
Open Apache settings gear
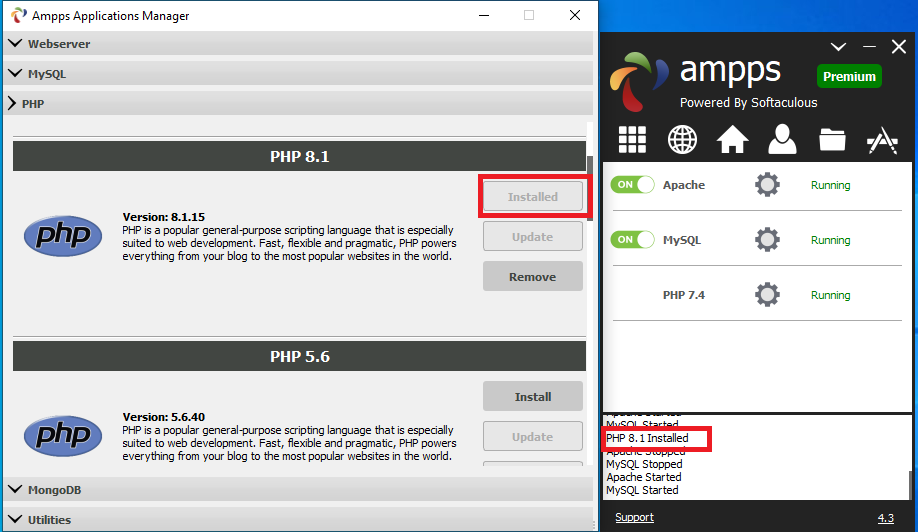pos(767,185)
